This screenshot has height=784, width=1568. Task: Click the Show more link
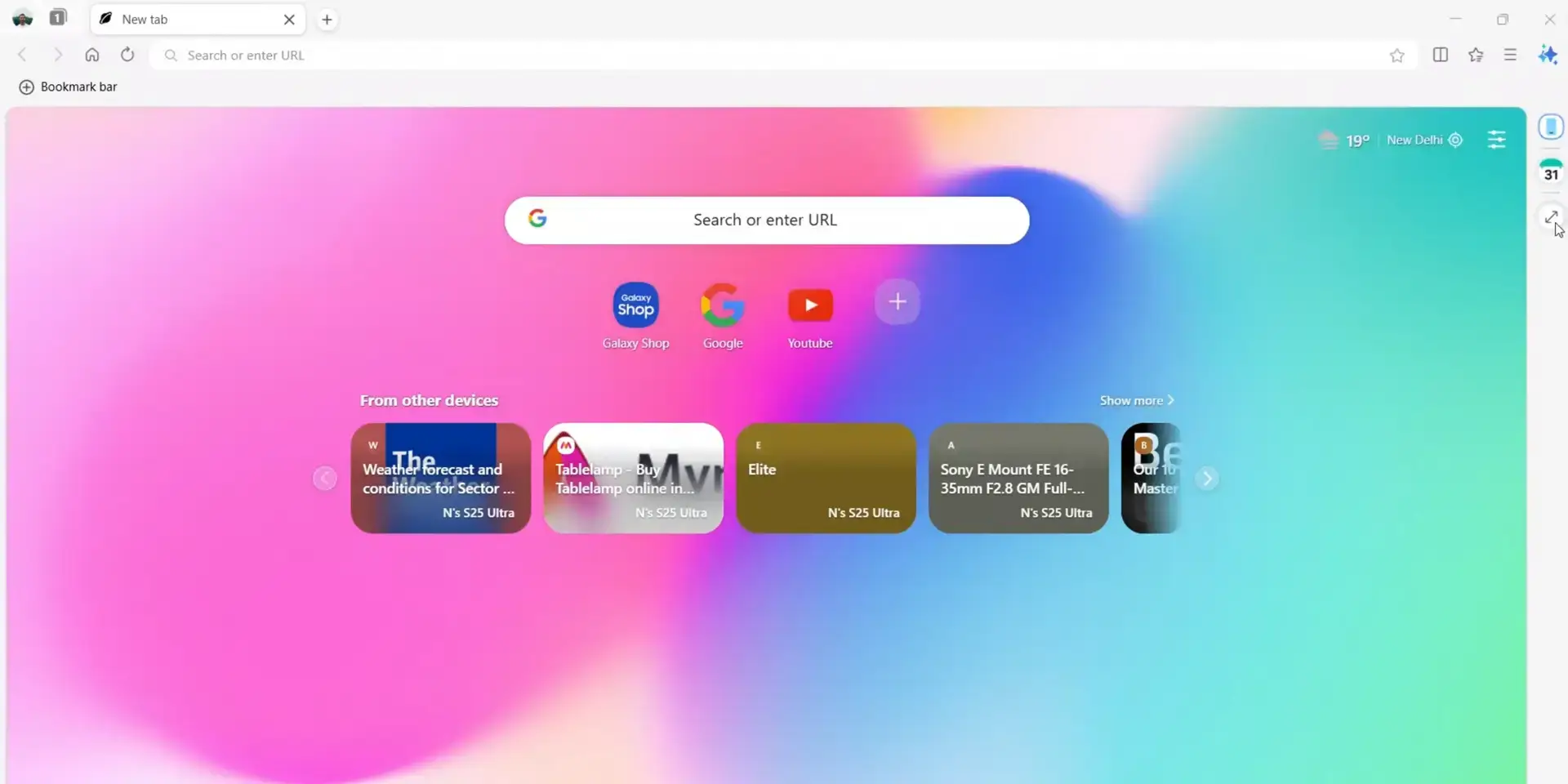tap(1136, 400)
